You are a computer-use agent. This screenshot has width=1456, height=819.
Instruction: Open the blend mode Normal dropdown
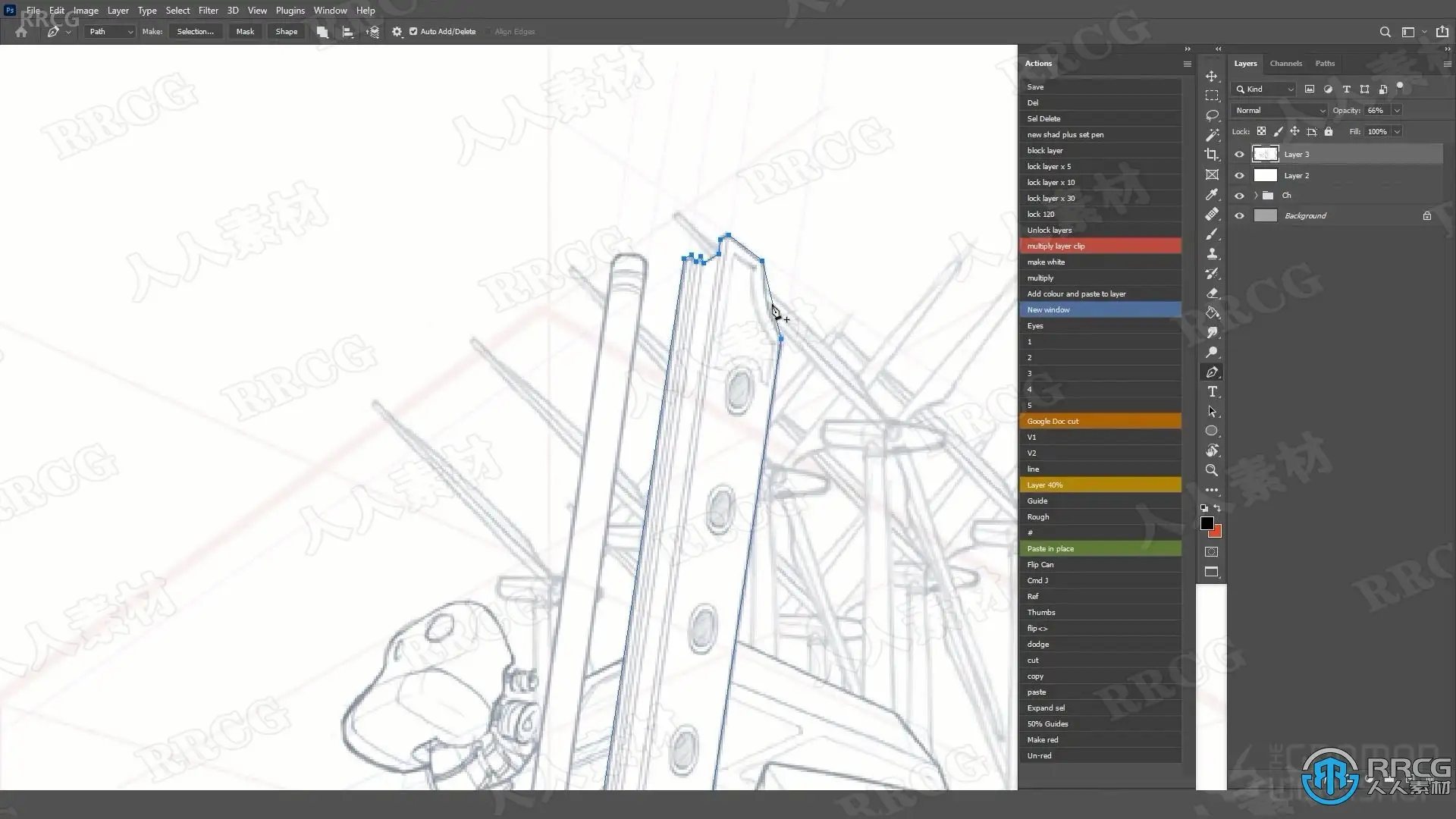point(1280,110)
